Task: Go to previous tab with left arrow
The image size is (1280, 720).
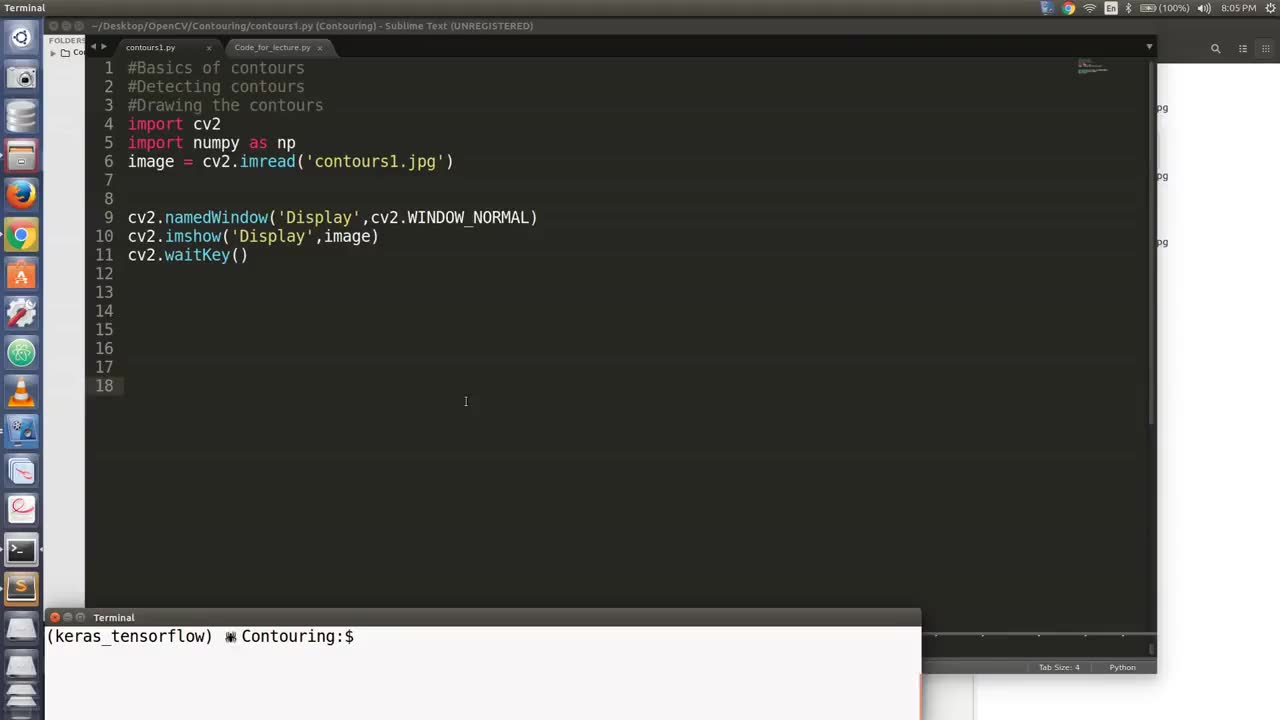Action: click(x=93, y=46)
